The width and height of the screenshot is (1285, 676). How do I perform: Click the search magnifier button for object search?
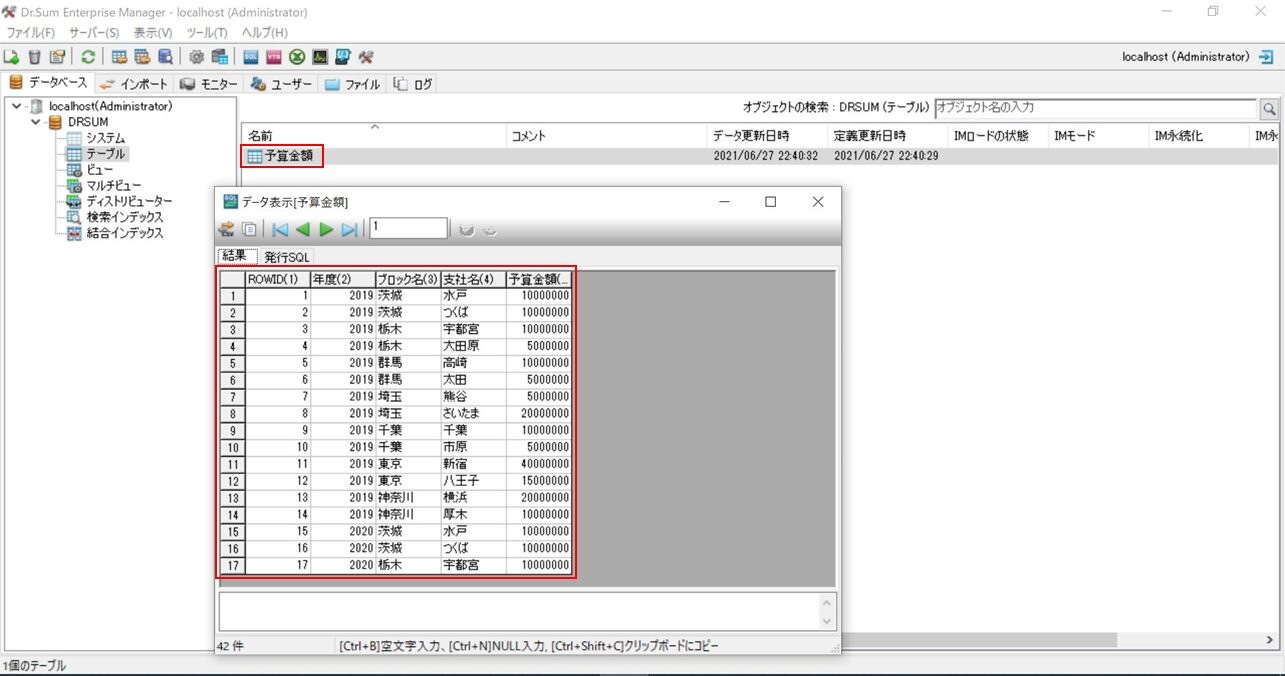point(1269,108)
